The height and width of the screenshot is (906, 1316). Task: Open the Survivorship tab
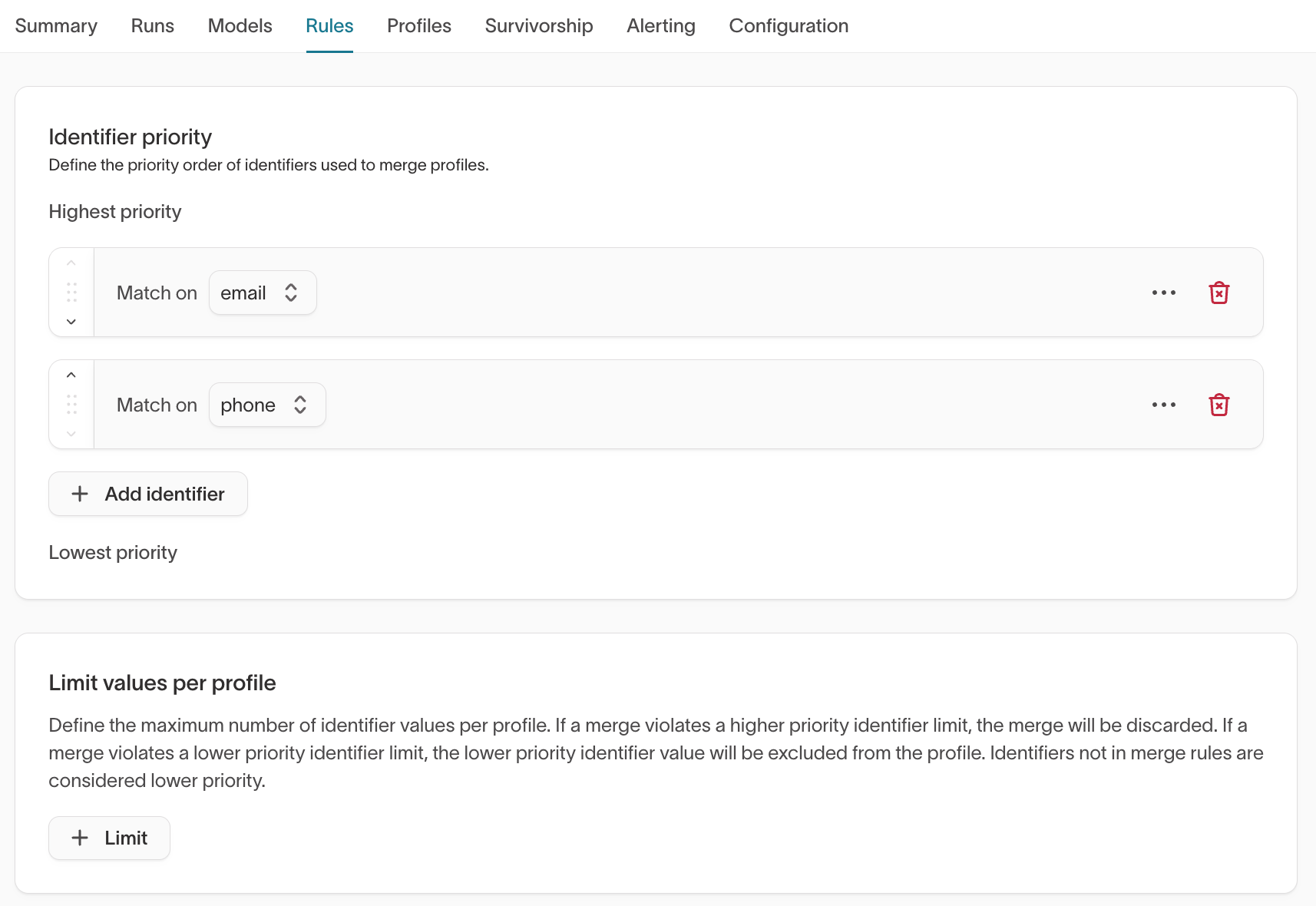pos(539,26)
